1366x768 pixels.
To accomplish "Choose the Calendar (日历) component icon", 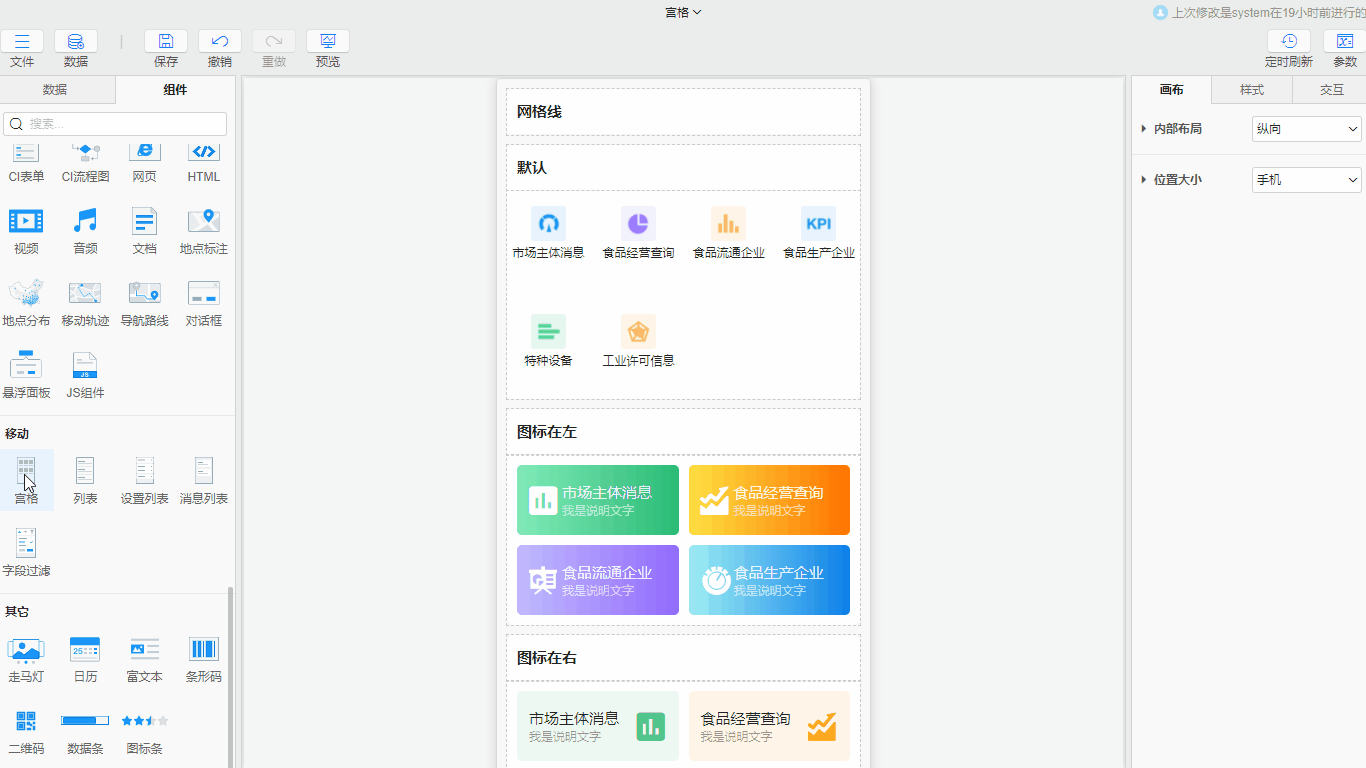I will (x=85, y=650).
